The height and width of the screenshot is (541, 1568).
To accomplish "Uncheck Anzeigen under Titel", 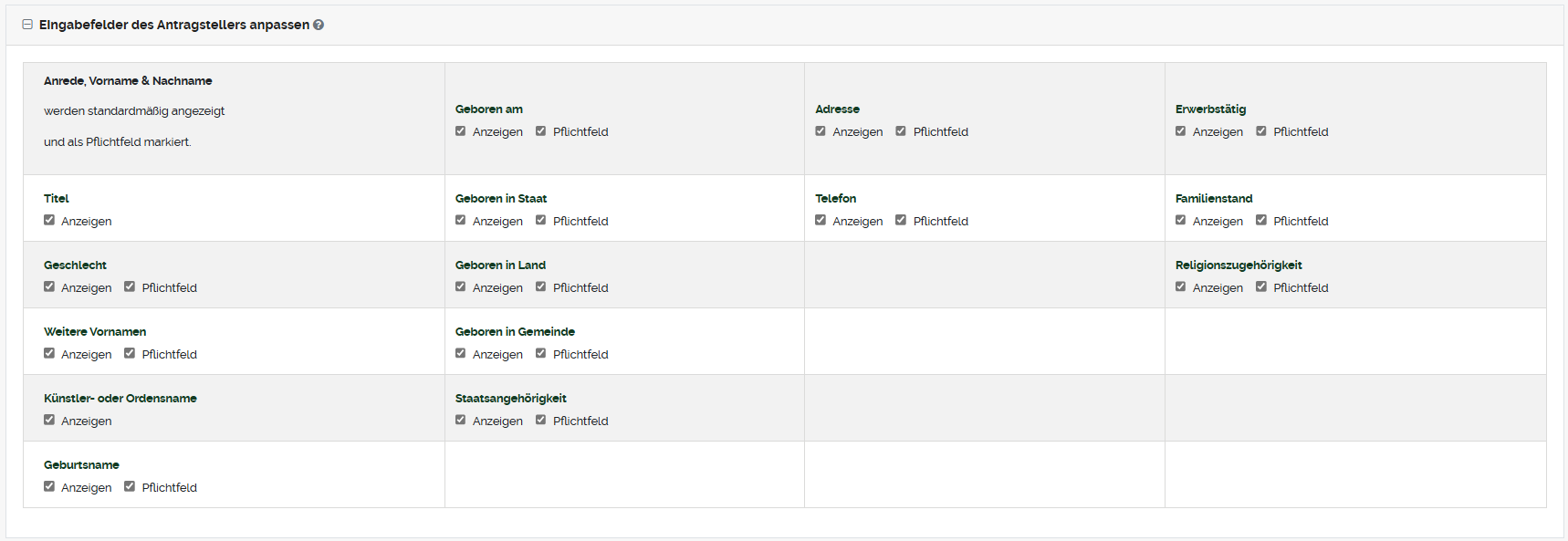I will tap(49, 220).
